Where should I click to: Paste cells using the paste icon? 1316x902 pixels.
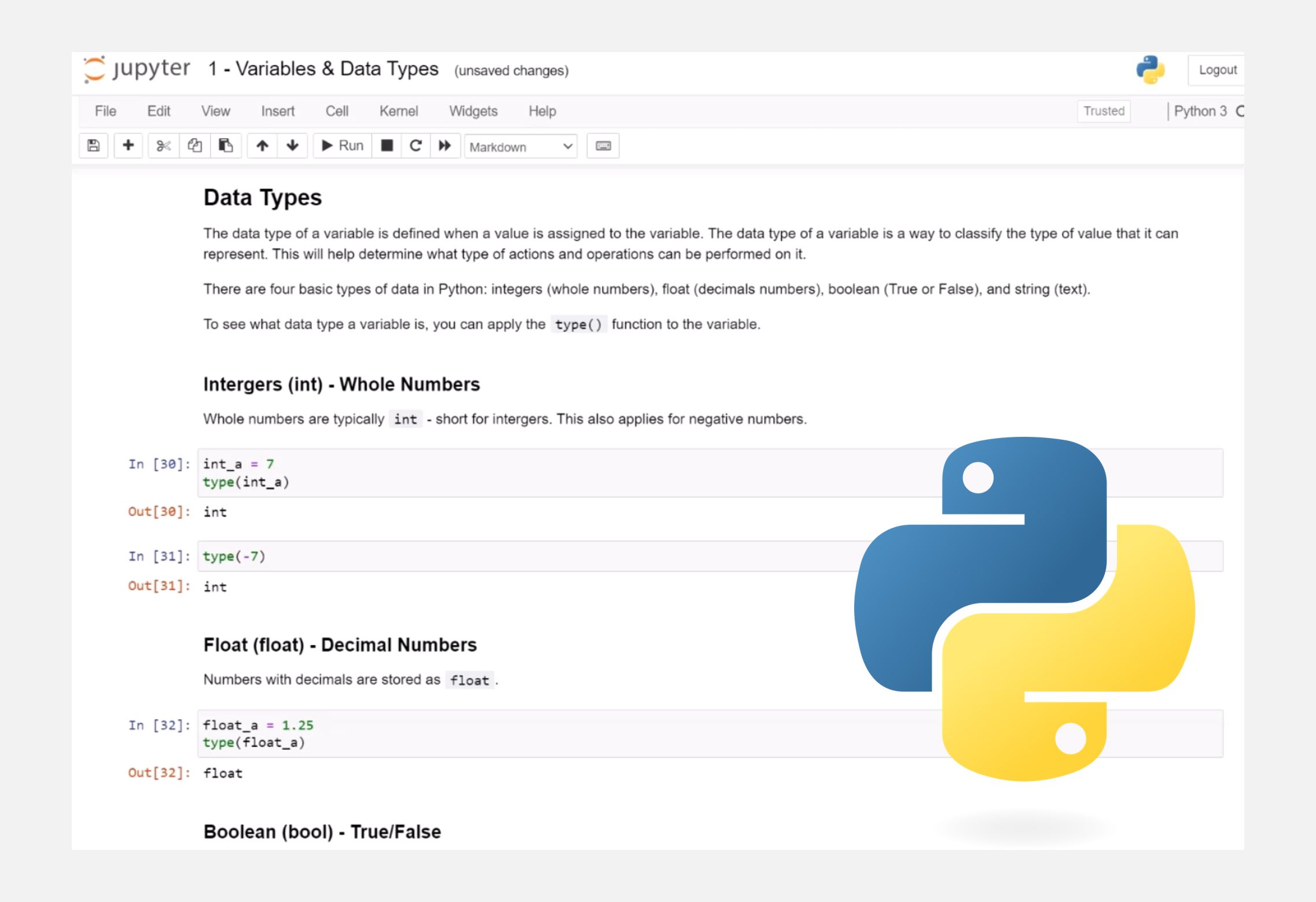[226, 146]
